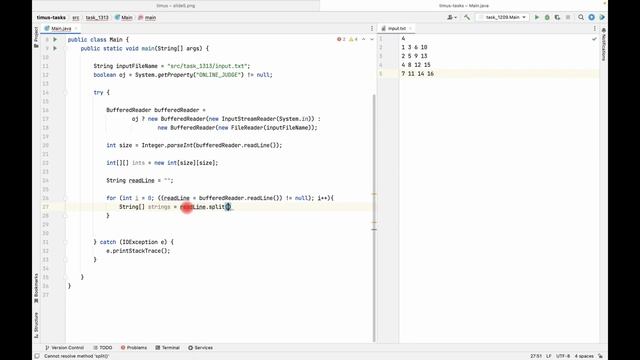Open Version Control tool window
Image resolution: width=640 pixels, height=360 pixels.
64,348
